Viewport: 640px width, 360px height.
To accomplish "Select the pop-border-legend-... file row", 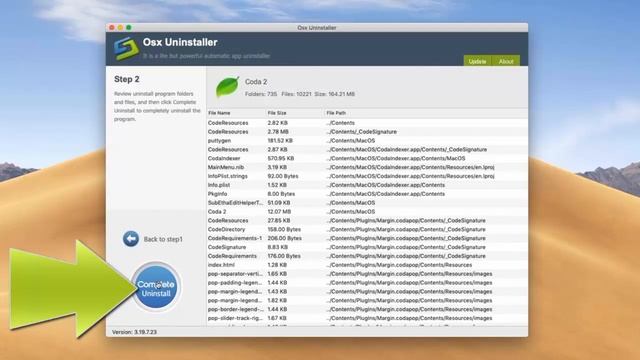I will click(x=367, y=309).
